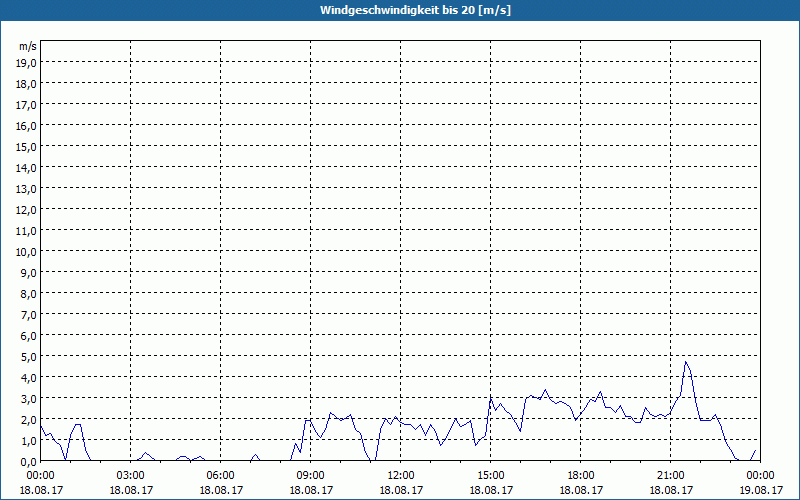Click the 09:00 time axis label
800x500 pixels.
point(311,475)
